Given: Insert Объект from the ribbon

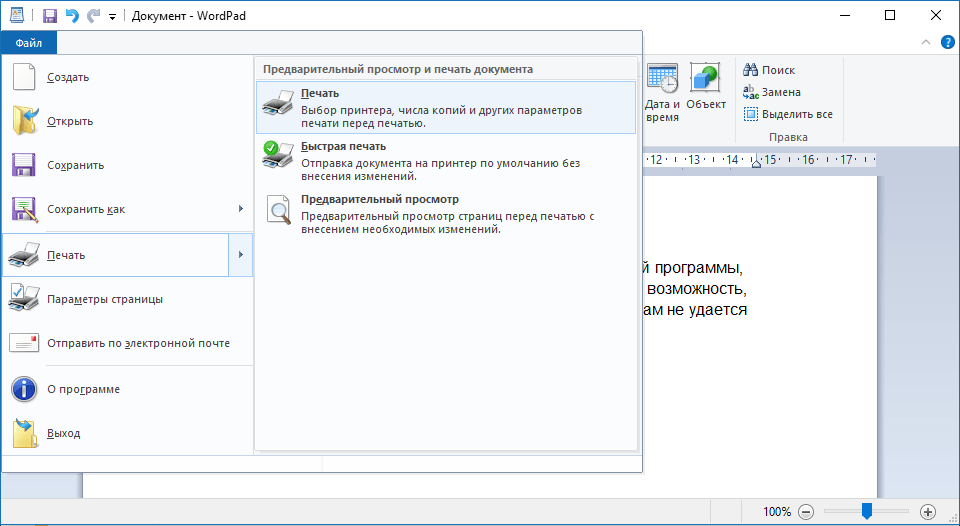Looking at the screenshot, I should click(x=705, y=87).
